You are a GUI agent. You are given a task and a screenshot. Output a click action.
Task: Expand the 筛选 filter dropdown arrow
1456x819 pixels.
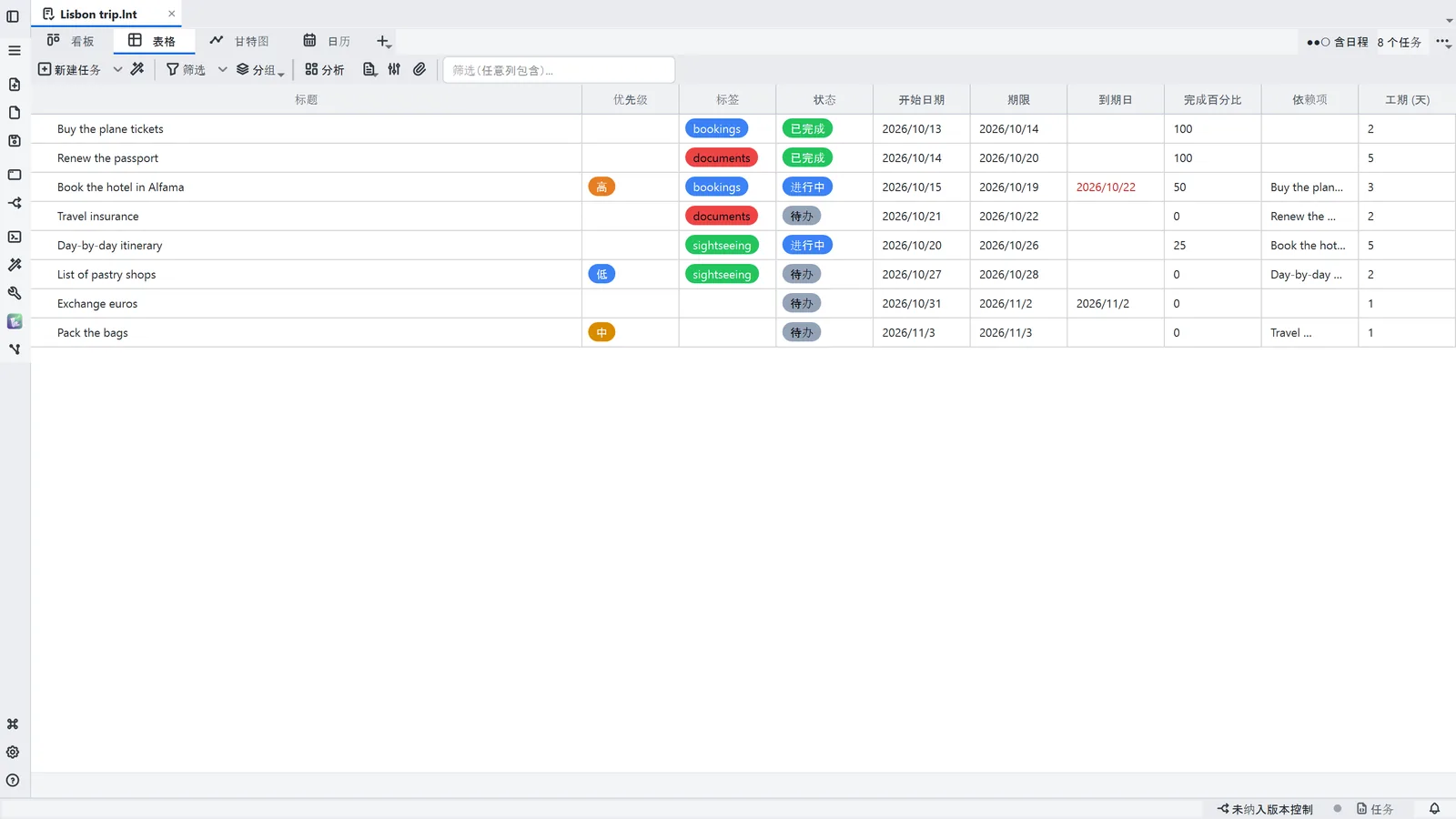222,69
